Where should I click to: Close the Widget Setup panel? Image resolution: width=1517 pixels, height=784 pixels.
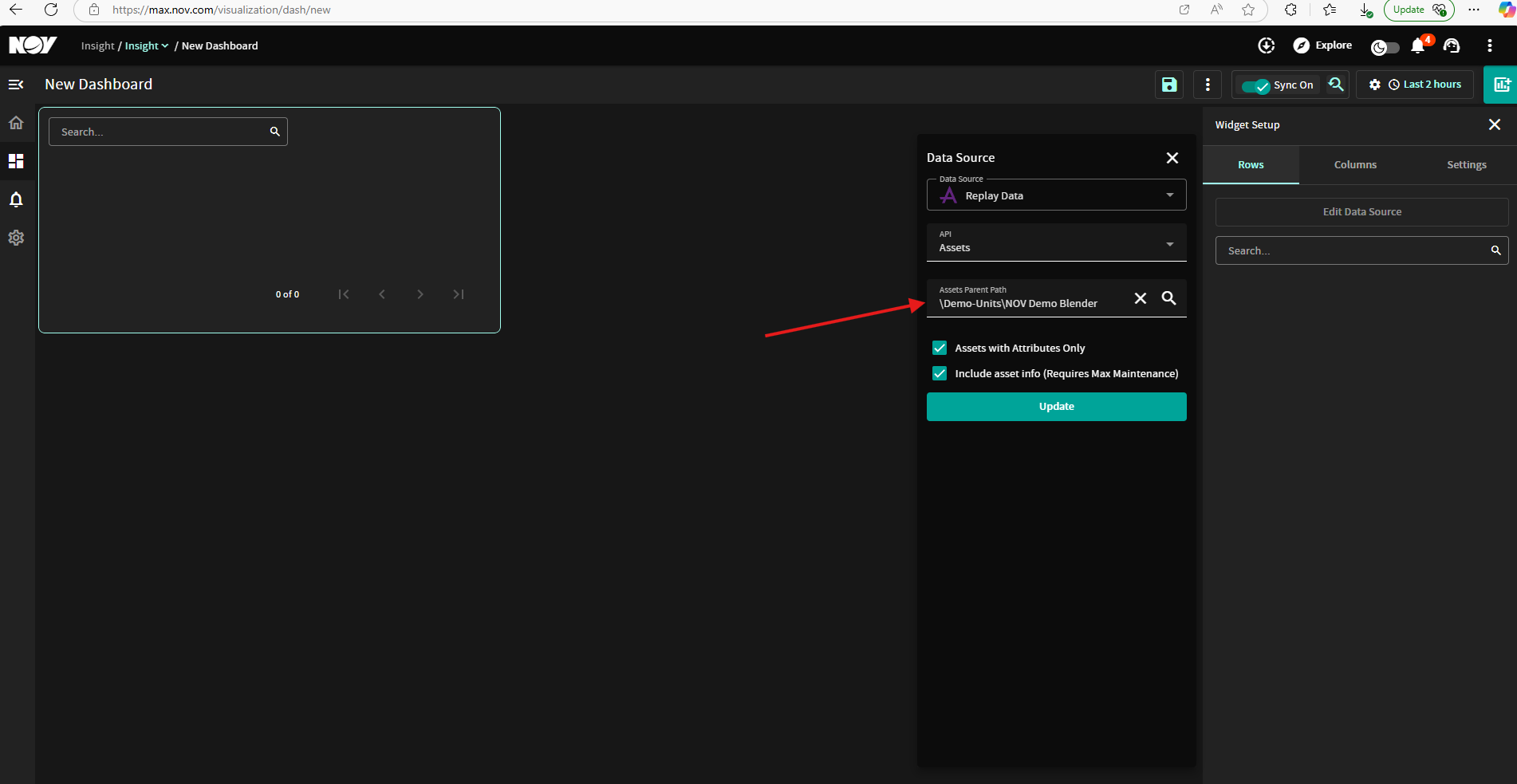click(x=1495, y=124)
